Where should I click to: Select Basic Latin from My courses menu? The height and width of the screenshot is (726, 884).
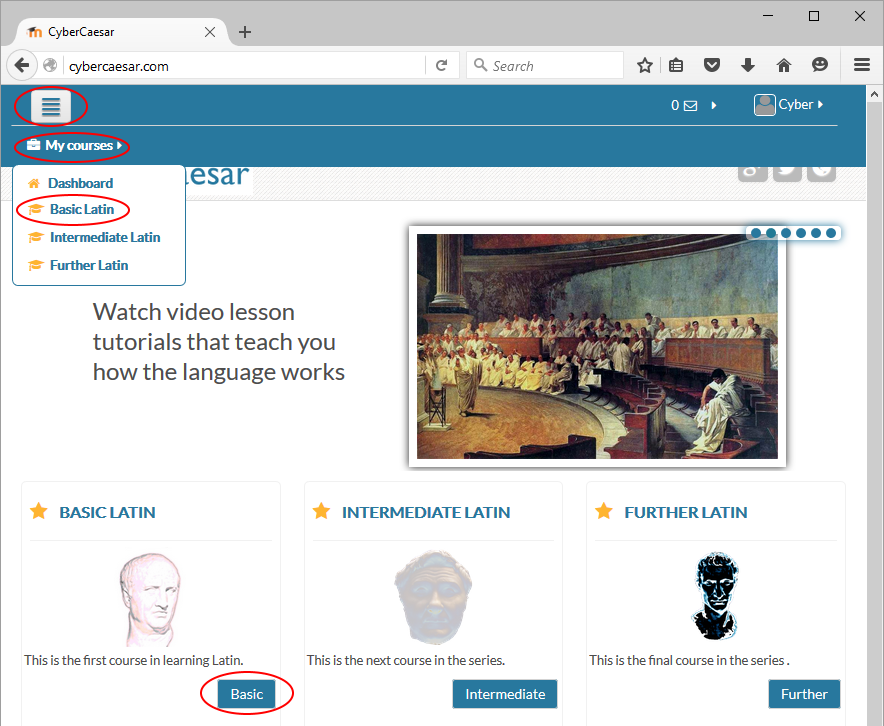click(82, 210)
